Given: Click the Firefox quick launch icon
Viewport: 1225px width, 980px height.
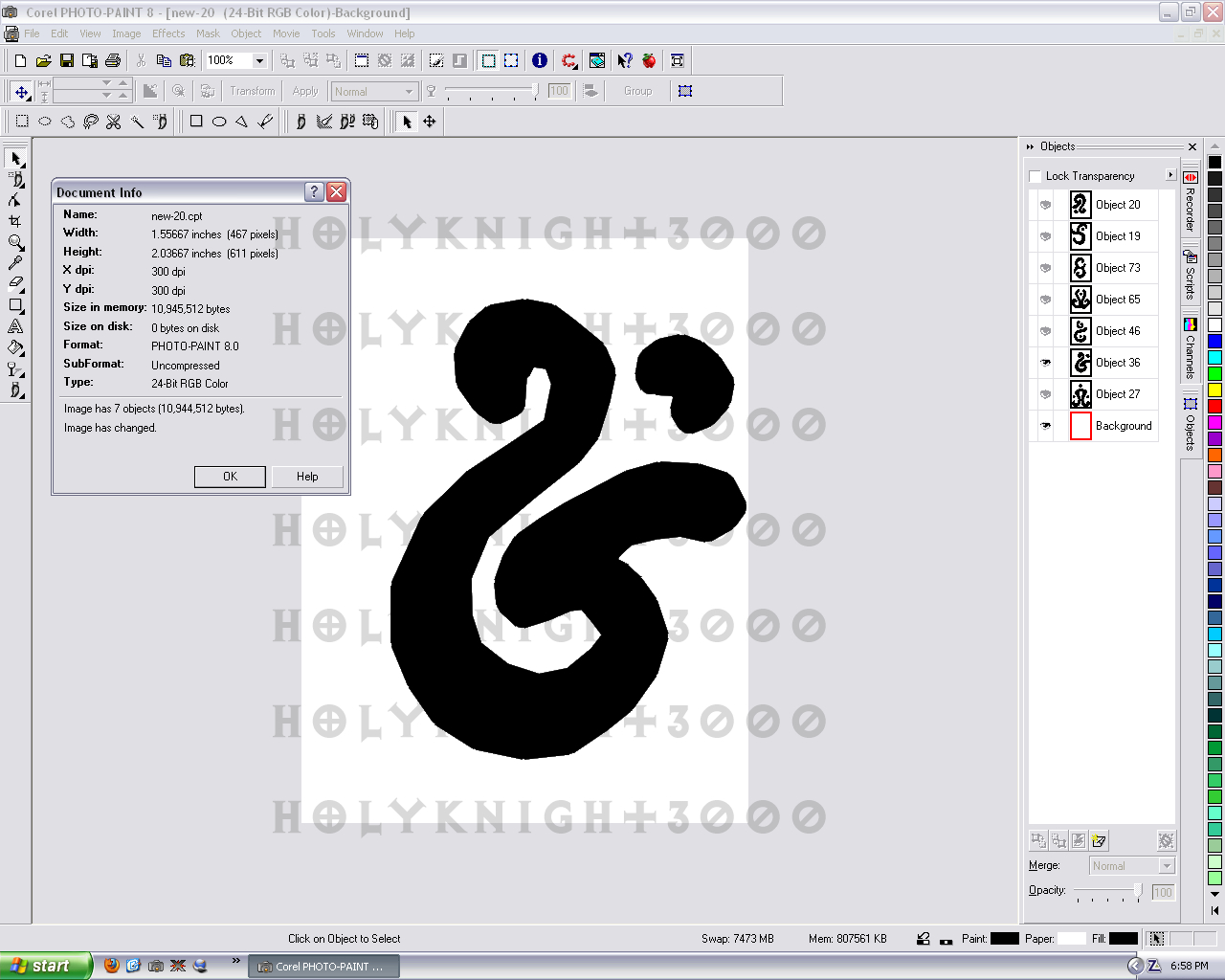Looking at the screenshot, I should tap(111, 966).
